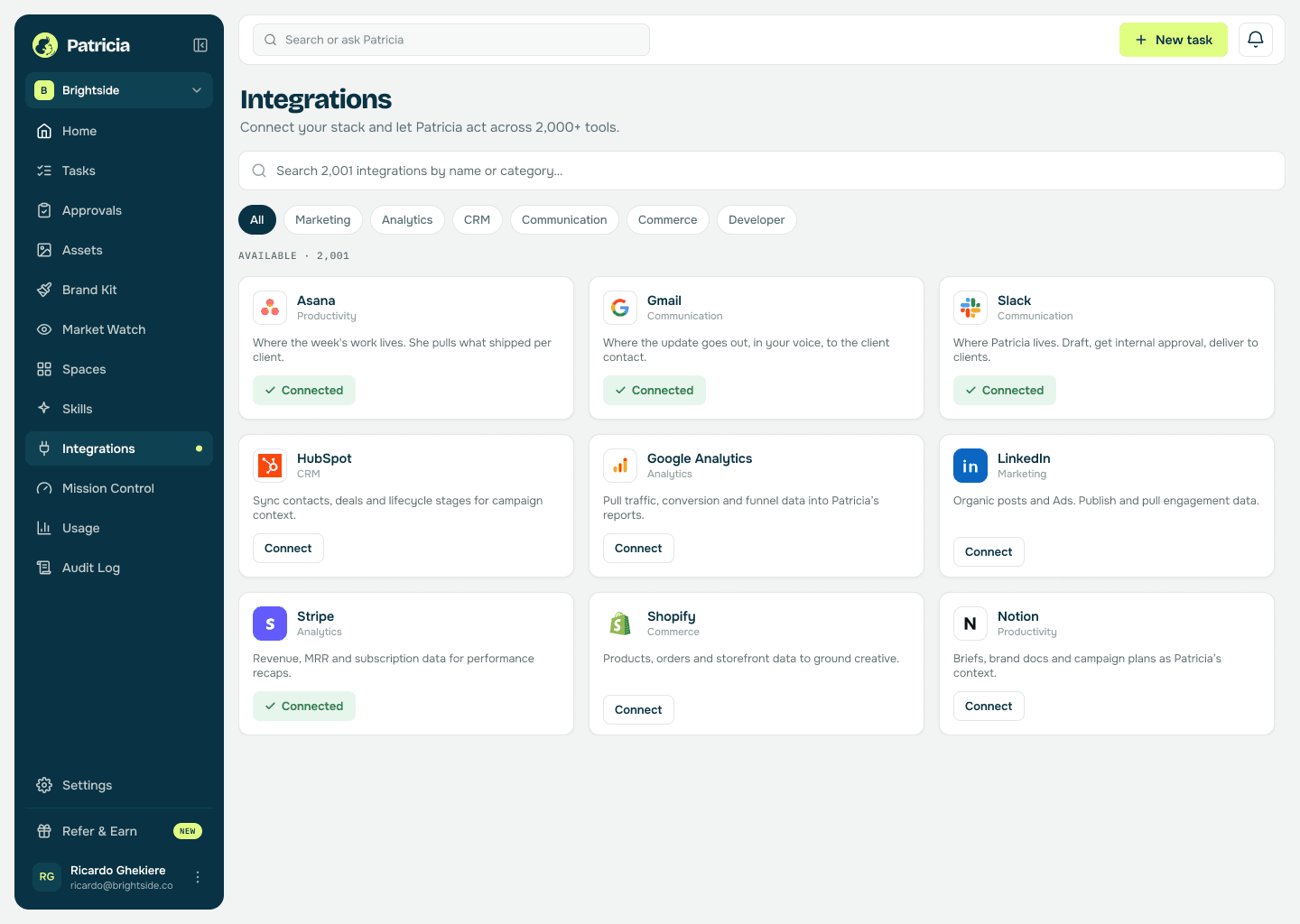This screenshot has height=924, width=1300.
Task: Click the Shopify bag logo icon
Action: [x=620, y=624]
